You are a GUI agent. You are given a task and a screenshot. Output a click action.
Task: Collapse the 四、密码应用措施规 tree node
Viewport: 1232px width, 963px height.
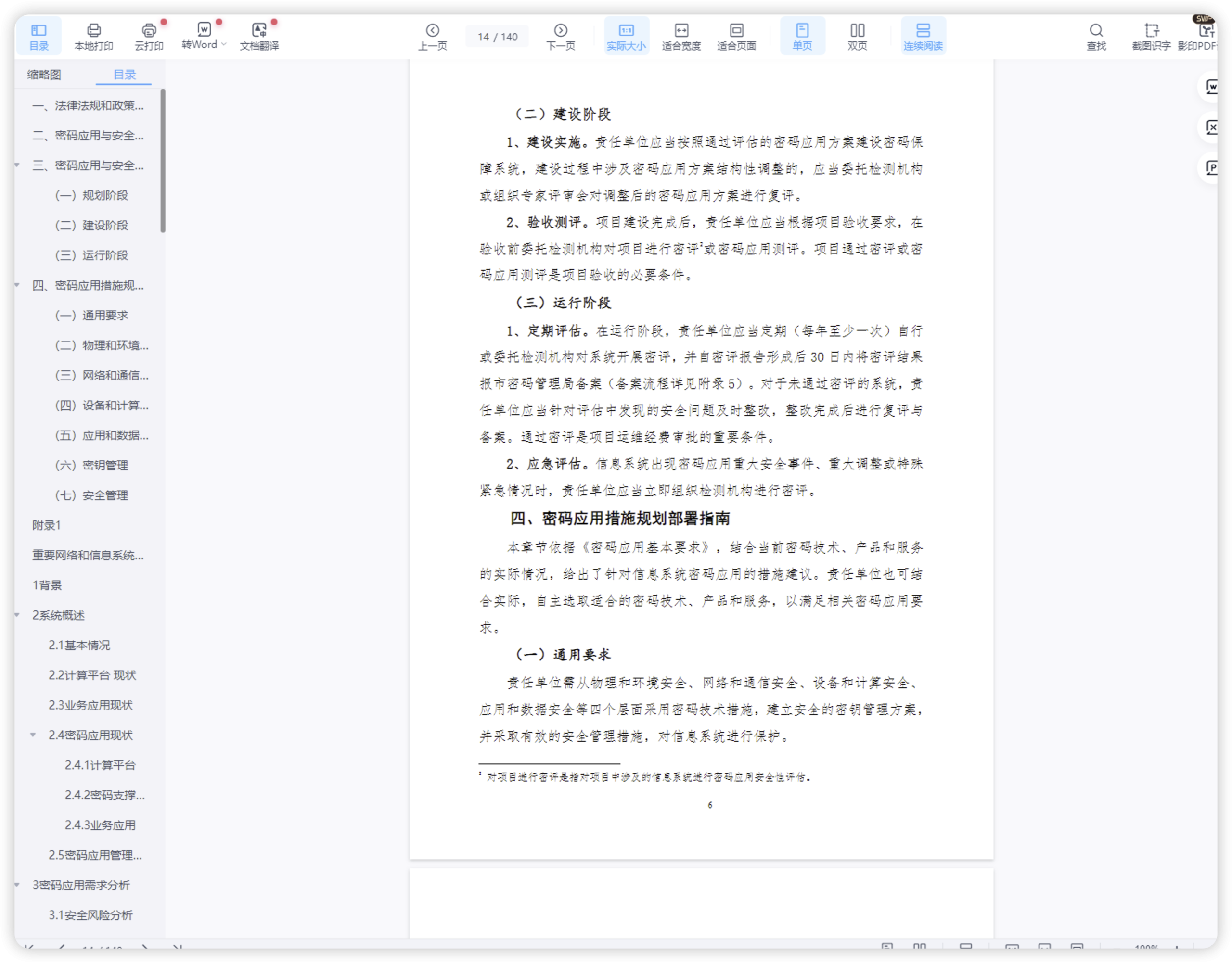point(17,285)
